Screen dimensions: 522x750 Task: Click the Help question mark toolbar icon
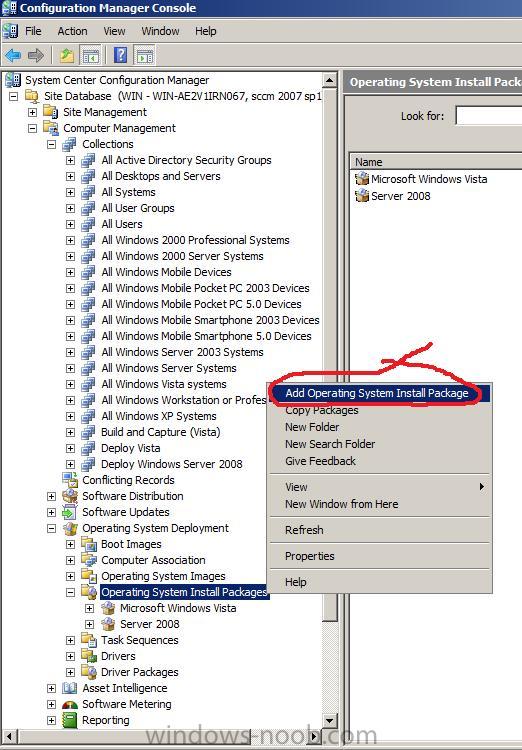pyautogui.click(x=121, y=55)
